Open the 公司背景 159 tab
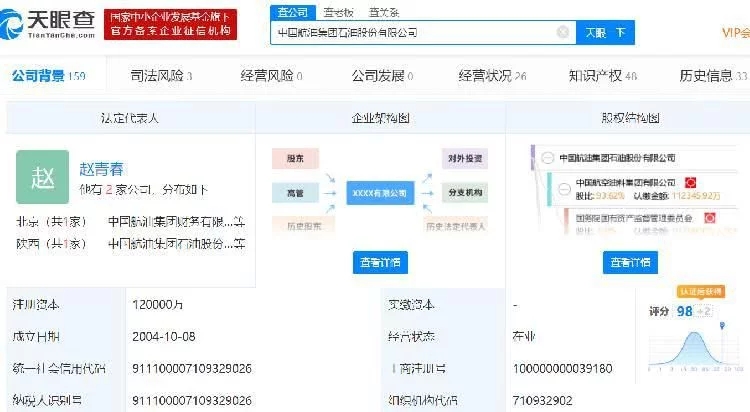750x412 pixels. [49, 76]
